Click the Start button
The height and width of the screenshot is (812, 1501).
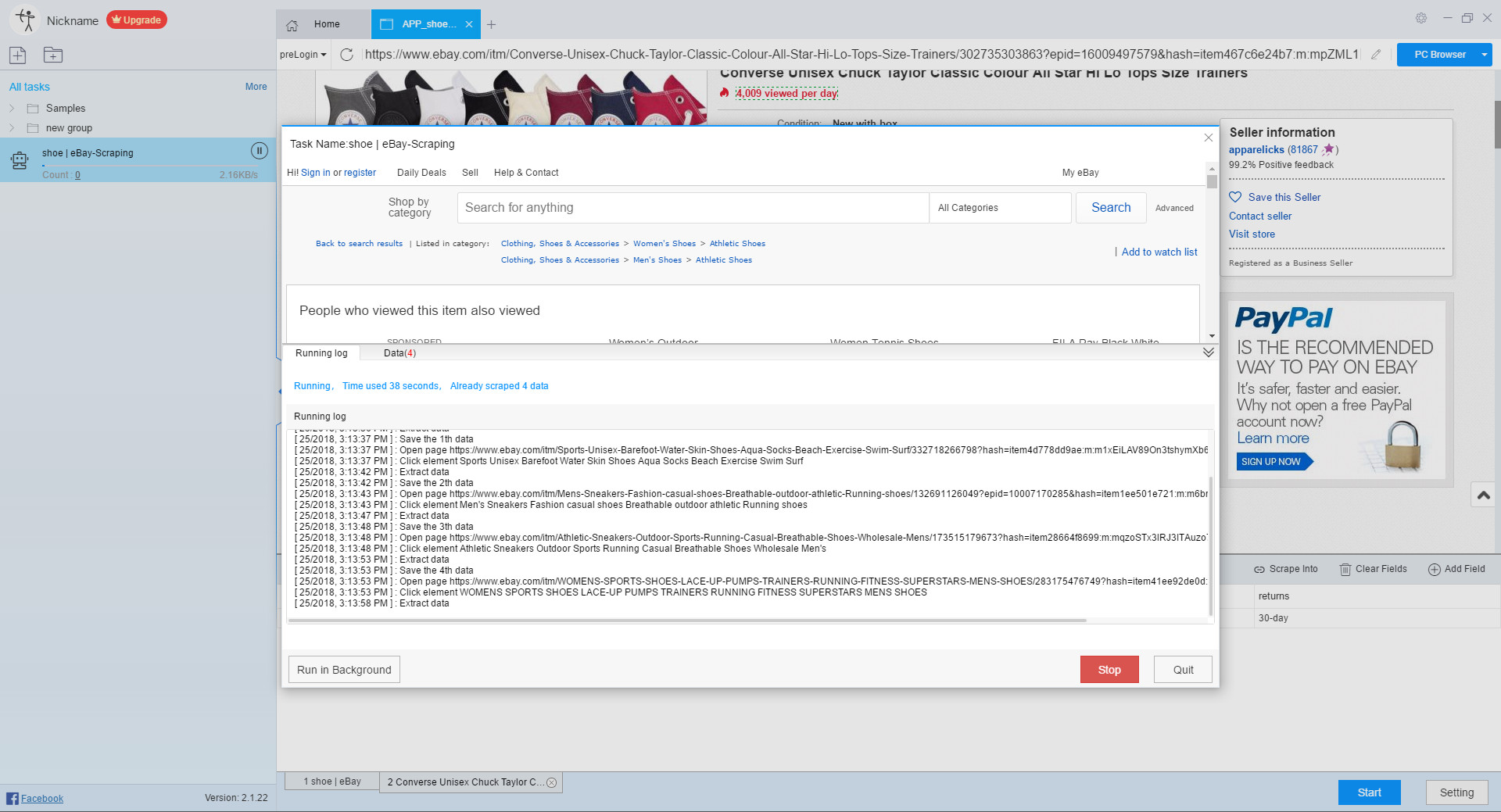1369,792
